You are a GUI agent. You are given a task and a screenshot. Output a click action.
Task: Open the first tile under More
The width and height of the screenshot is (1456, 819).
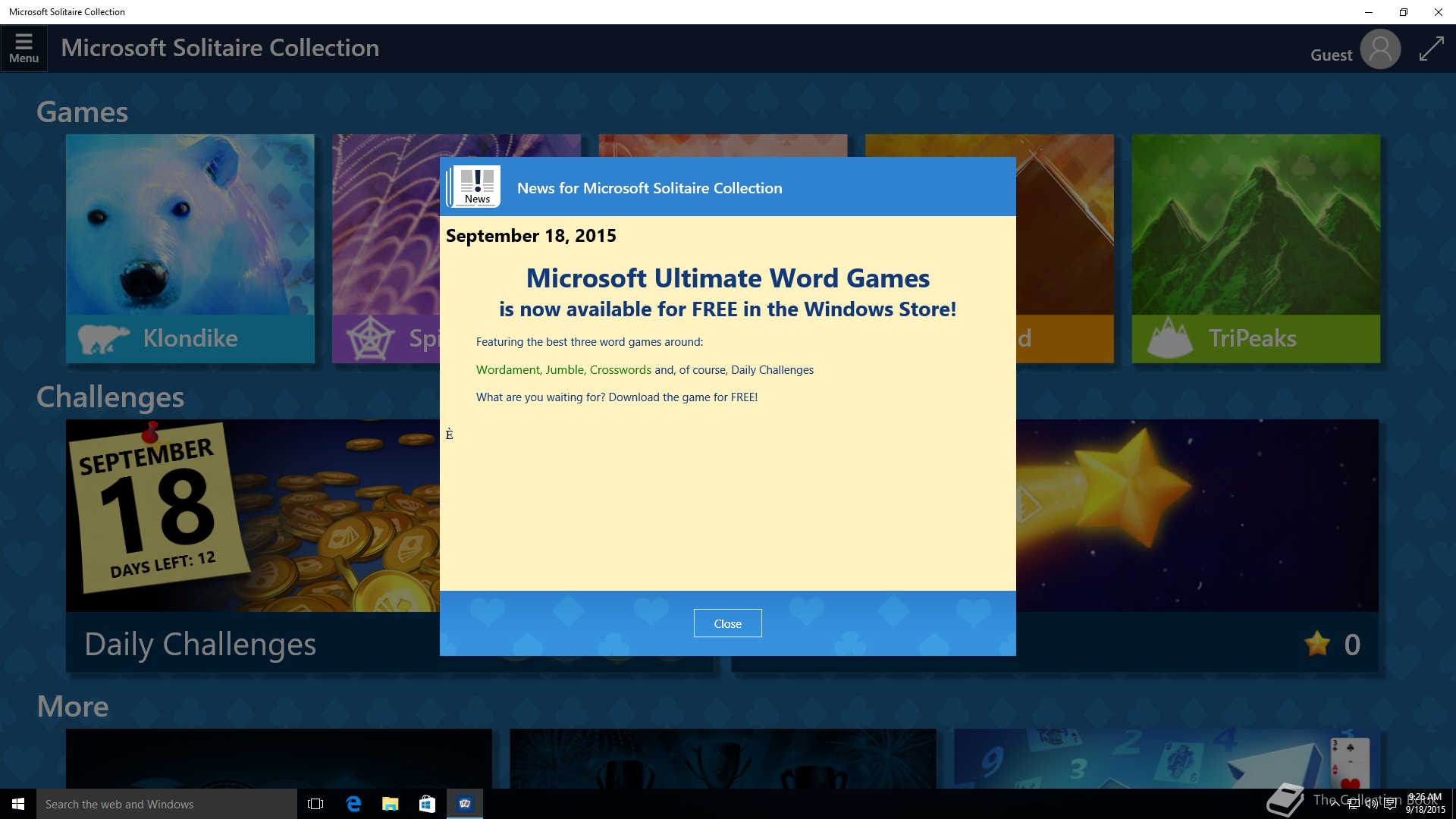pyautogui.click(x=279, y=758)
